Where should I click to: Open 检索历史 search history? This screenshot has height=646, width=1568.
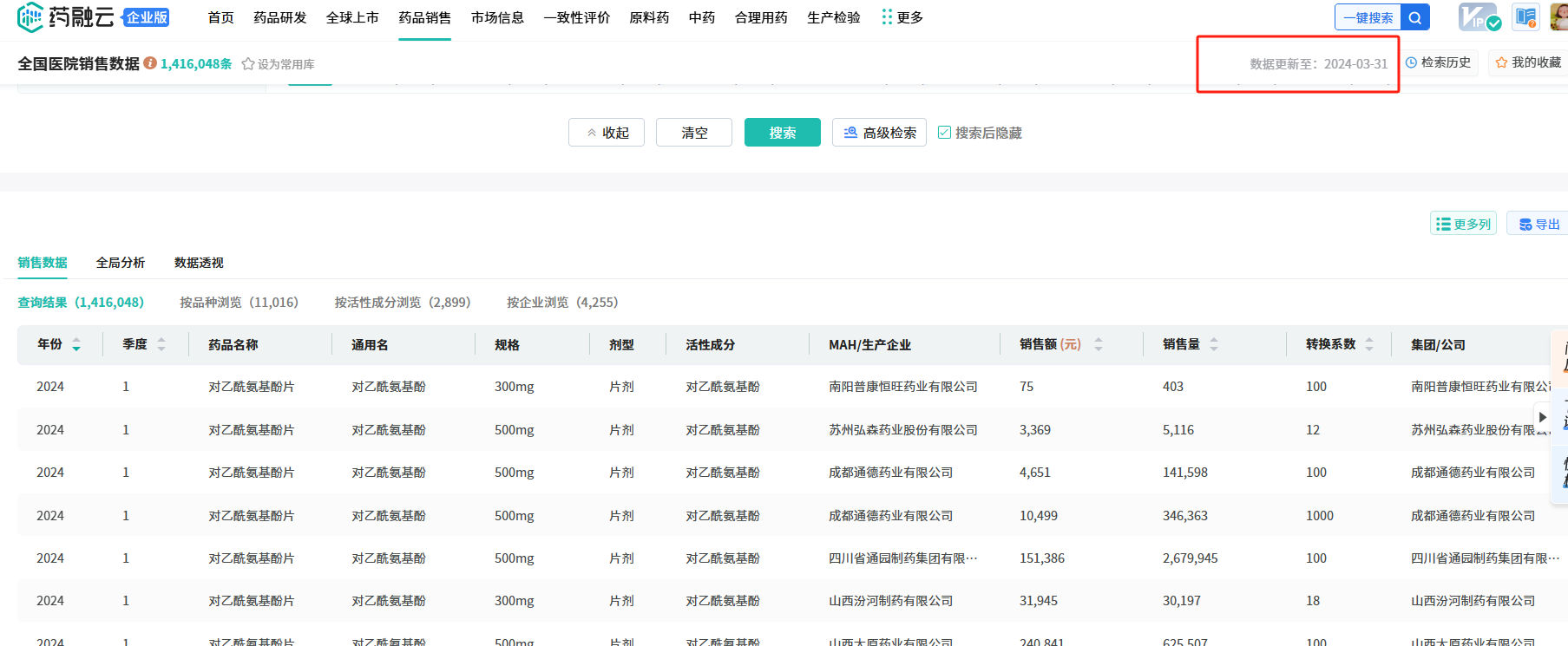tap(1438, 62)
